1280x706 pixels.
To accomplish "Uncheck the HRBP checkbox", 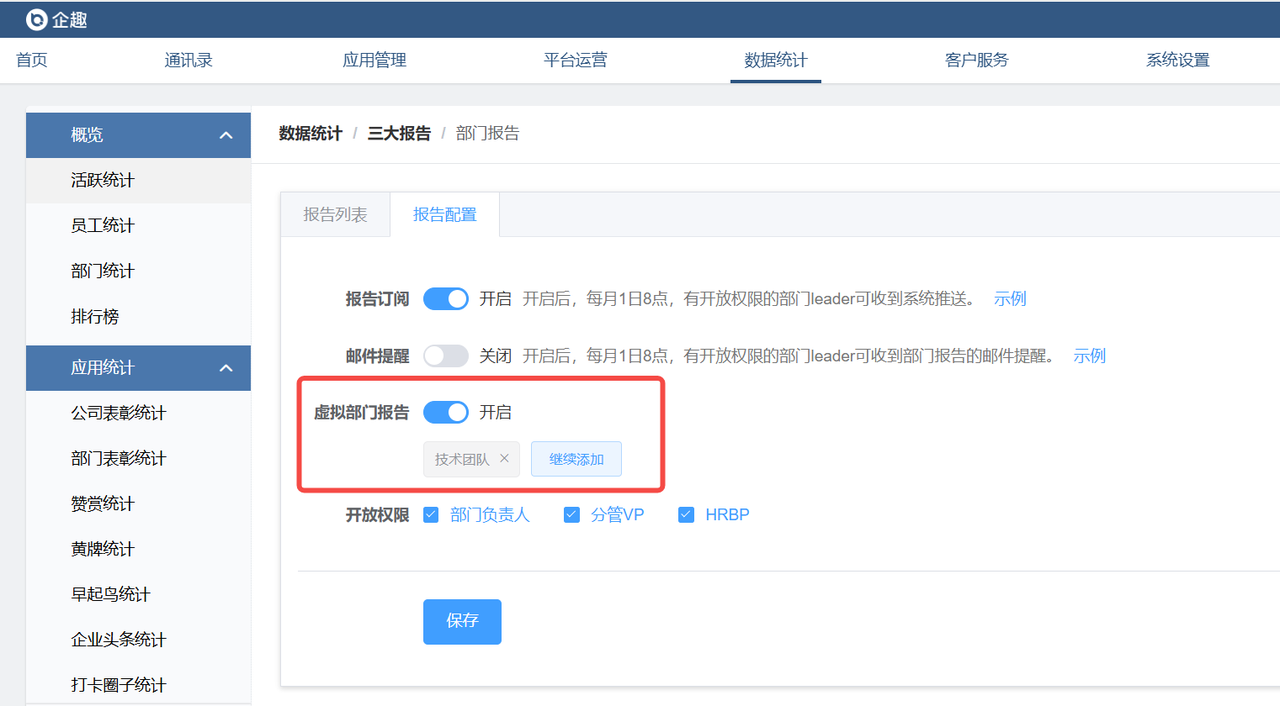I will (686, 515).
